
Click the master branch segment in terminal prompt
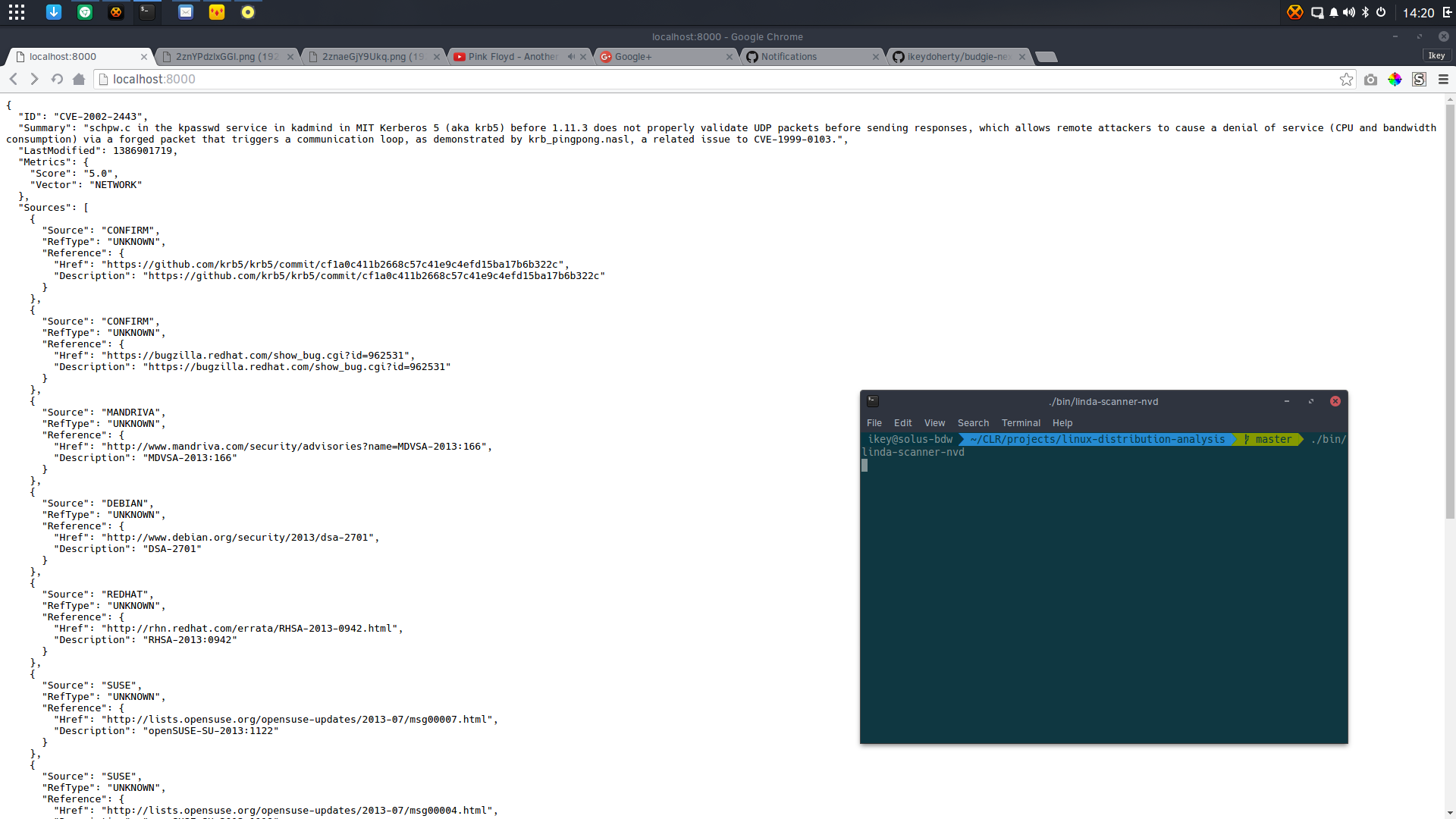click(1272, 440)
